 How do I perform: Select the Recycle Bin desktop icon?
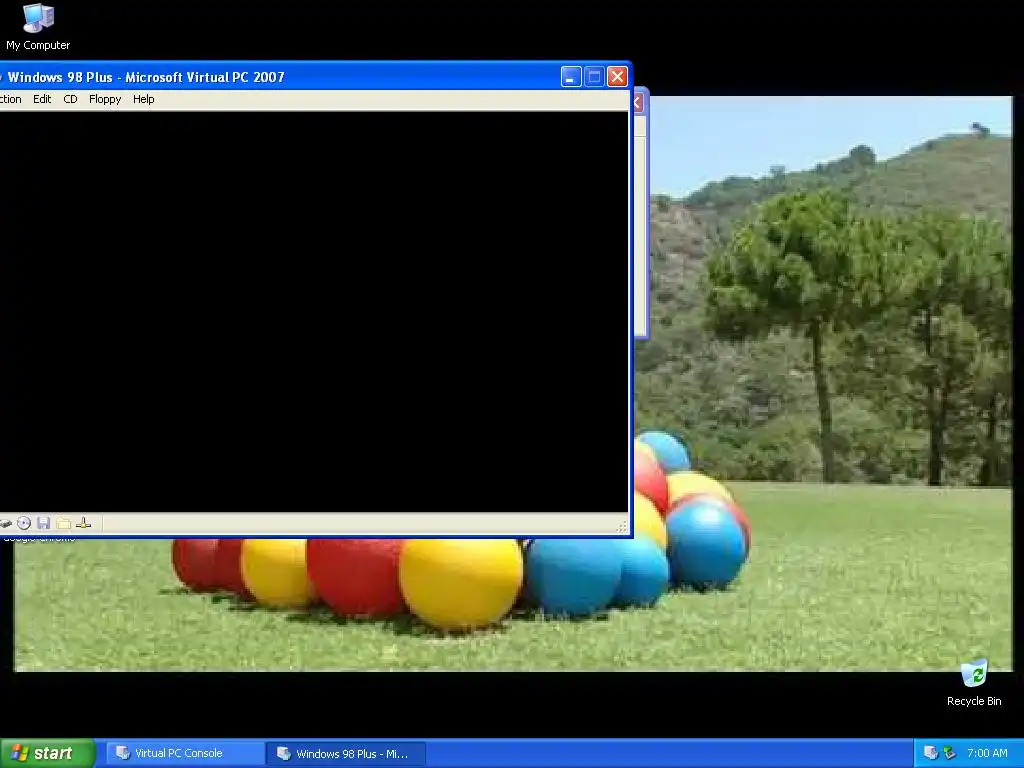(x=974, y=683)
